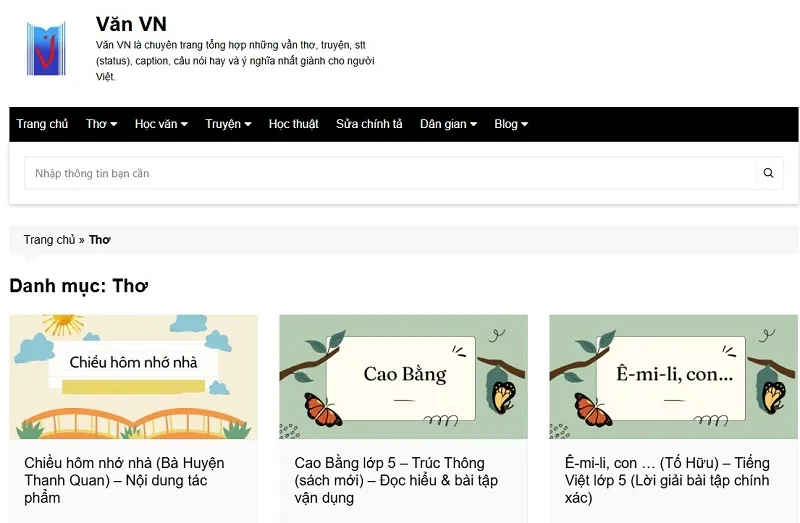Open the Ê-mi-li, con... thumbnail image

673,377
